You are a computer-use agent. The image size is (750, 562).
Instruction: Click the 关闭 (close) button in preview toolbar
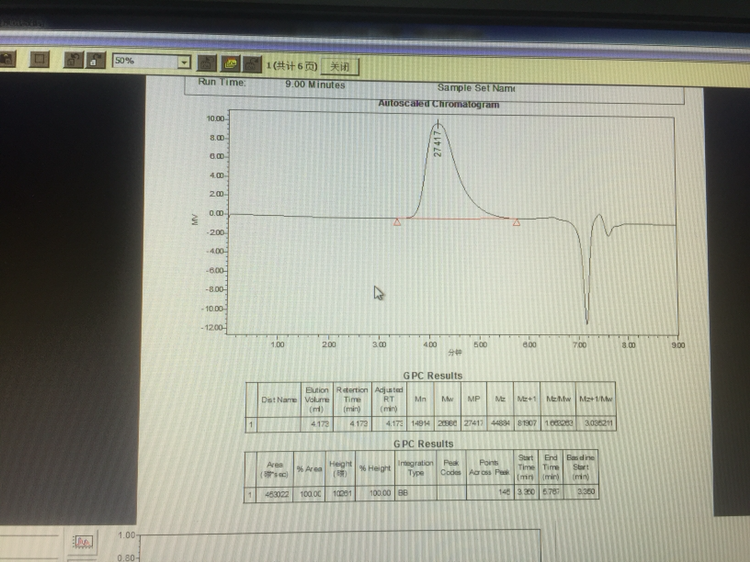(340, 66)
